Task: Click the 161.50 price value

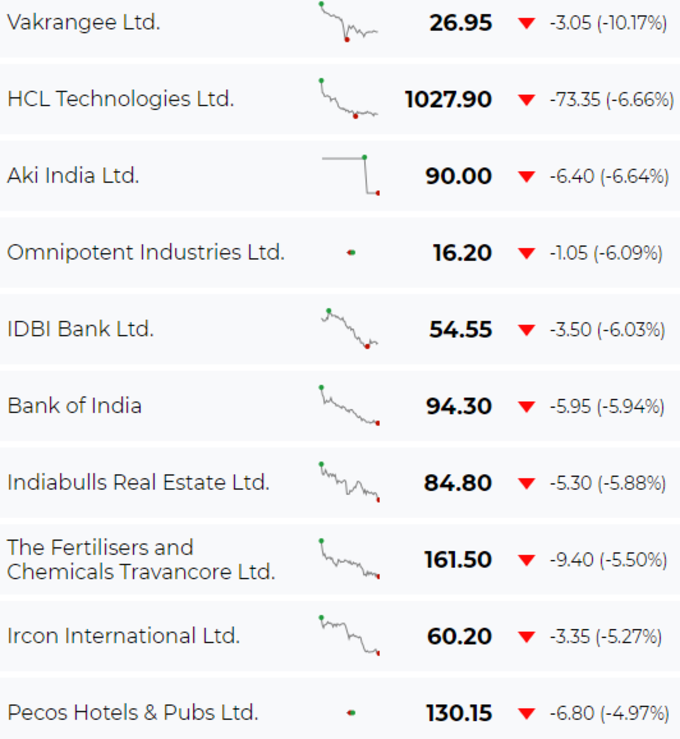Action: point(458,560)
